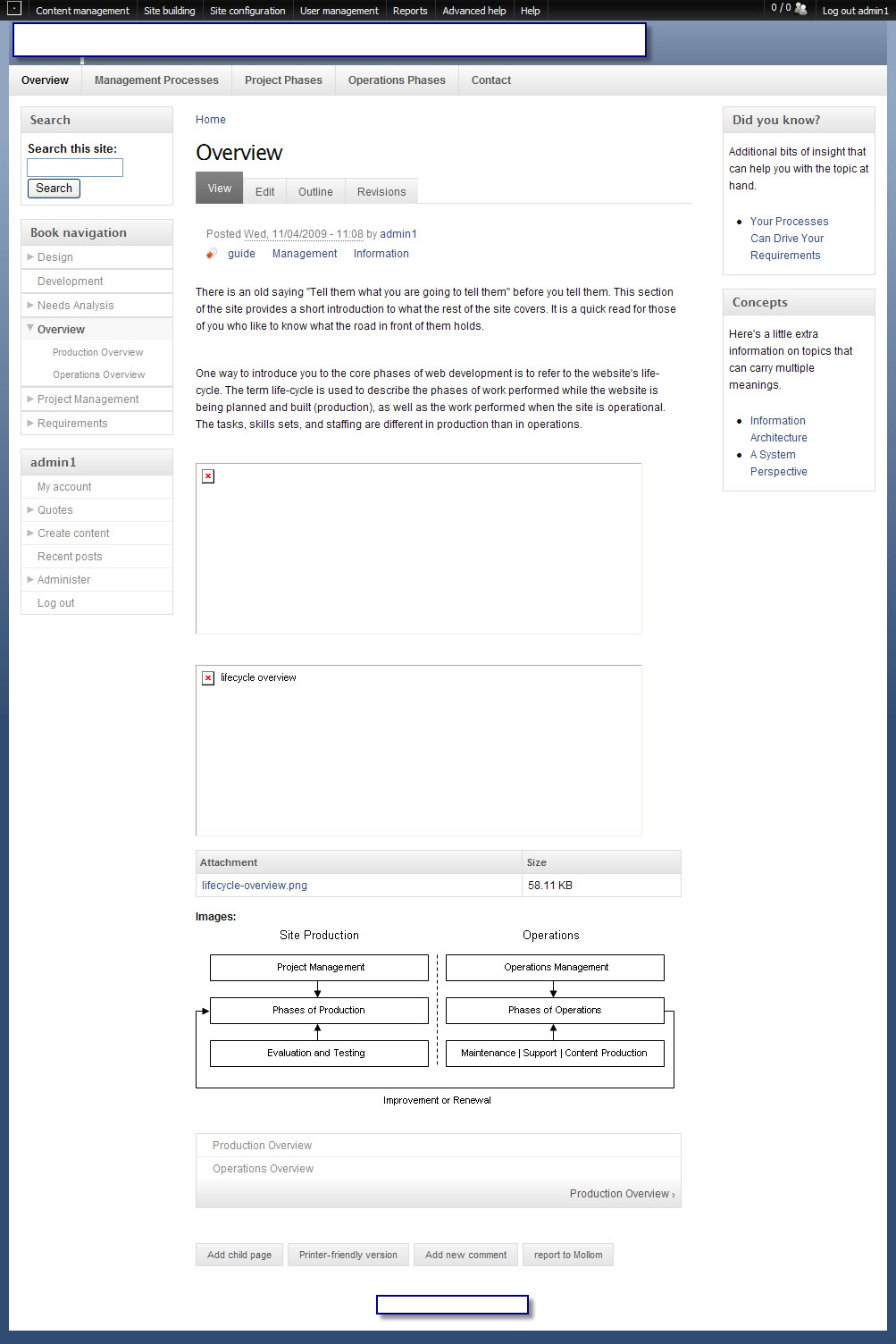Viewport: 896px width, 1344px height.
Task: Download lifecycle-overview.png attachment
Action: coord(255,886)
